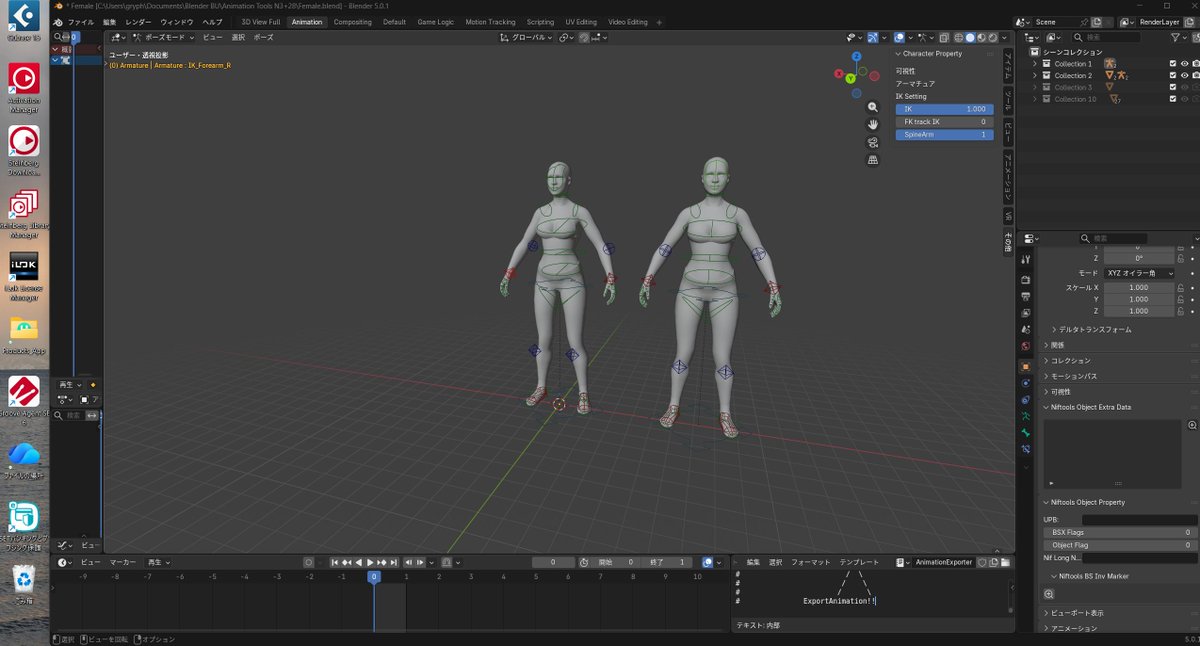Open the Render properties tab icon
The width and height of the screenshot is (1200, 646).
click(x=1025, y=279)
